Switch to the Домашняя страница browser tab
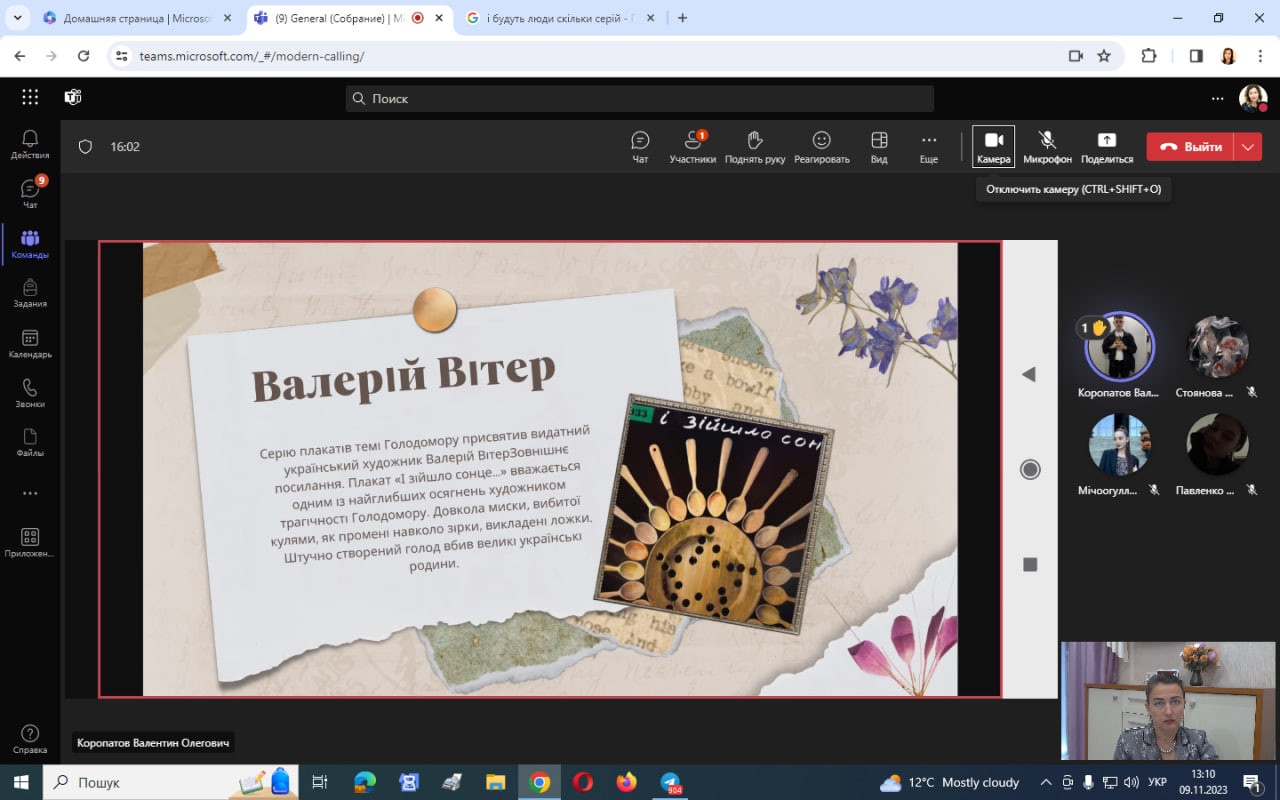Viewport: 1280px width, 800px height. click(135, 18)
